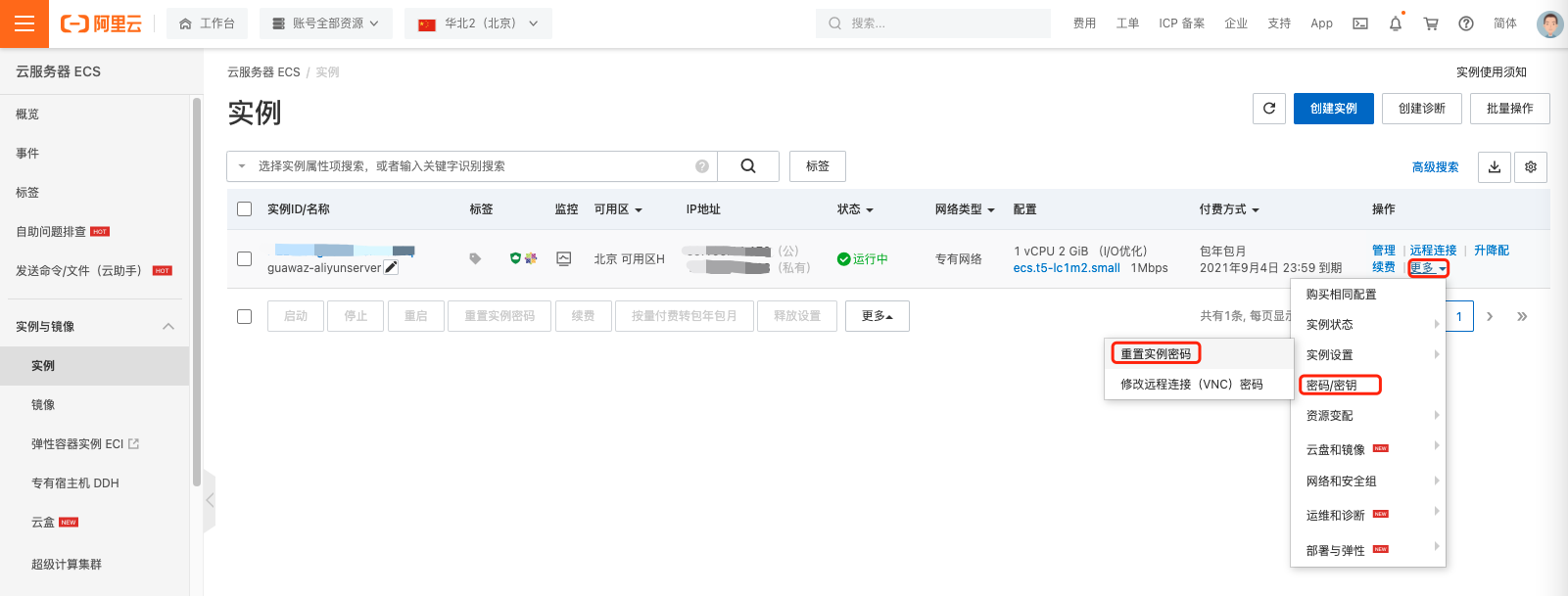The height and width of the screenshot is (596, 1568).
Task: Open the 云盘和镜像 submenu
Action: [1368, 449]
